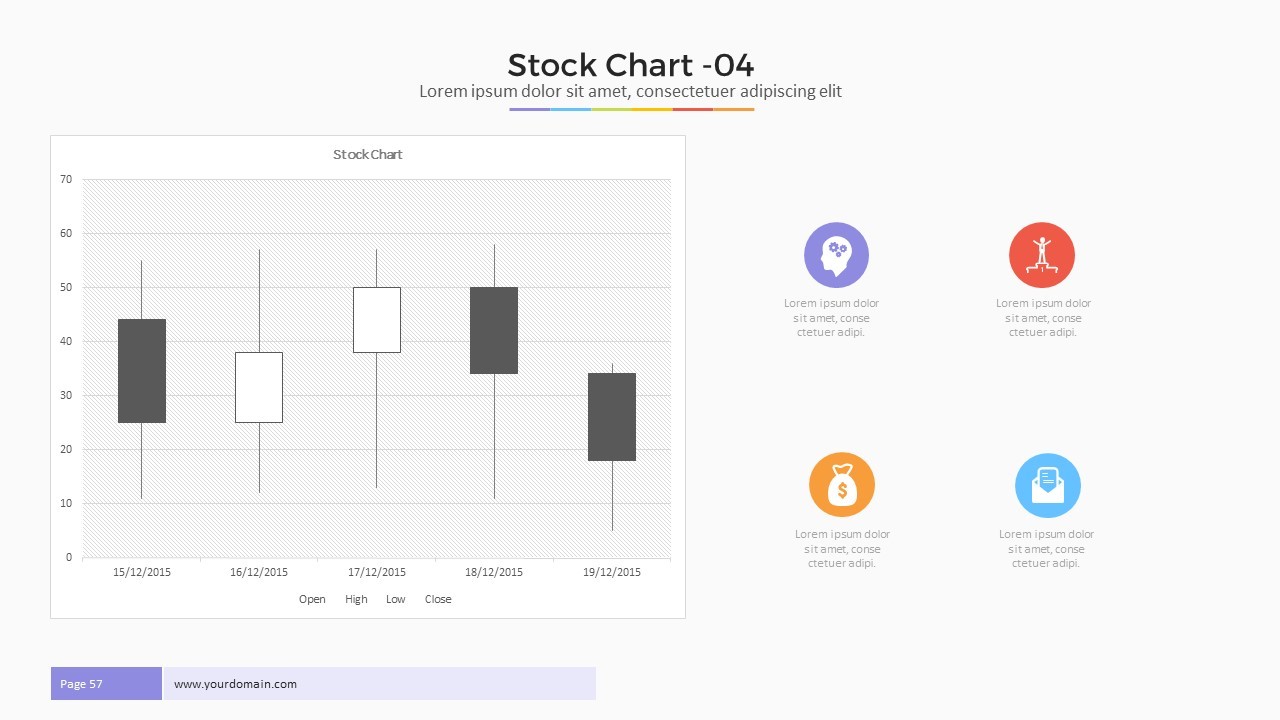Select the 19/12/2015 dark candlestick body
Image resolution: width=1280 pixels, height=720 pixels.
[x=612, y=417]
